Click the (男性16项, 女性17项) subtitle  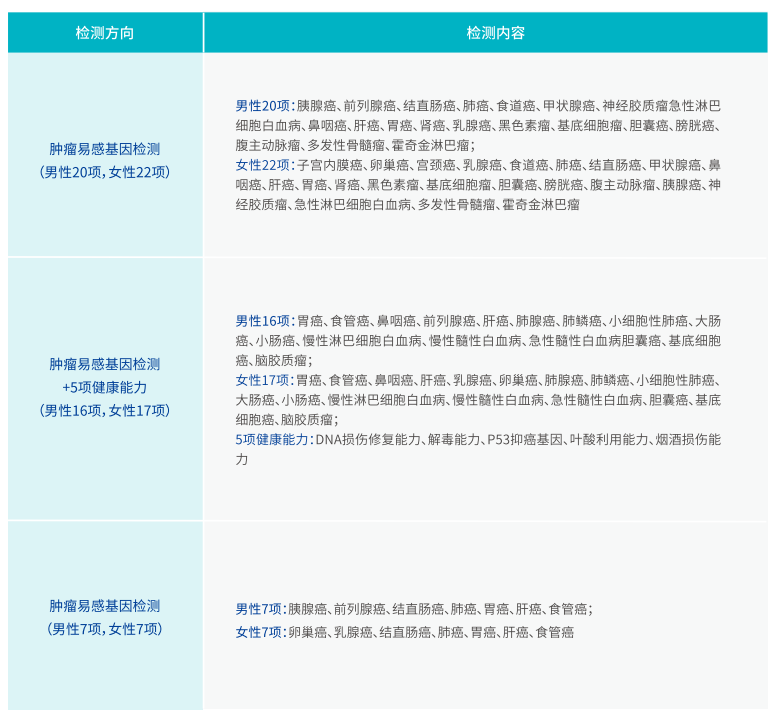click(x=105, y=410)
